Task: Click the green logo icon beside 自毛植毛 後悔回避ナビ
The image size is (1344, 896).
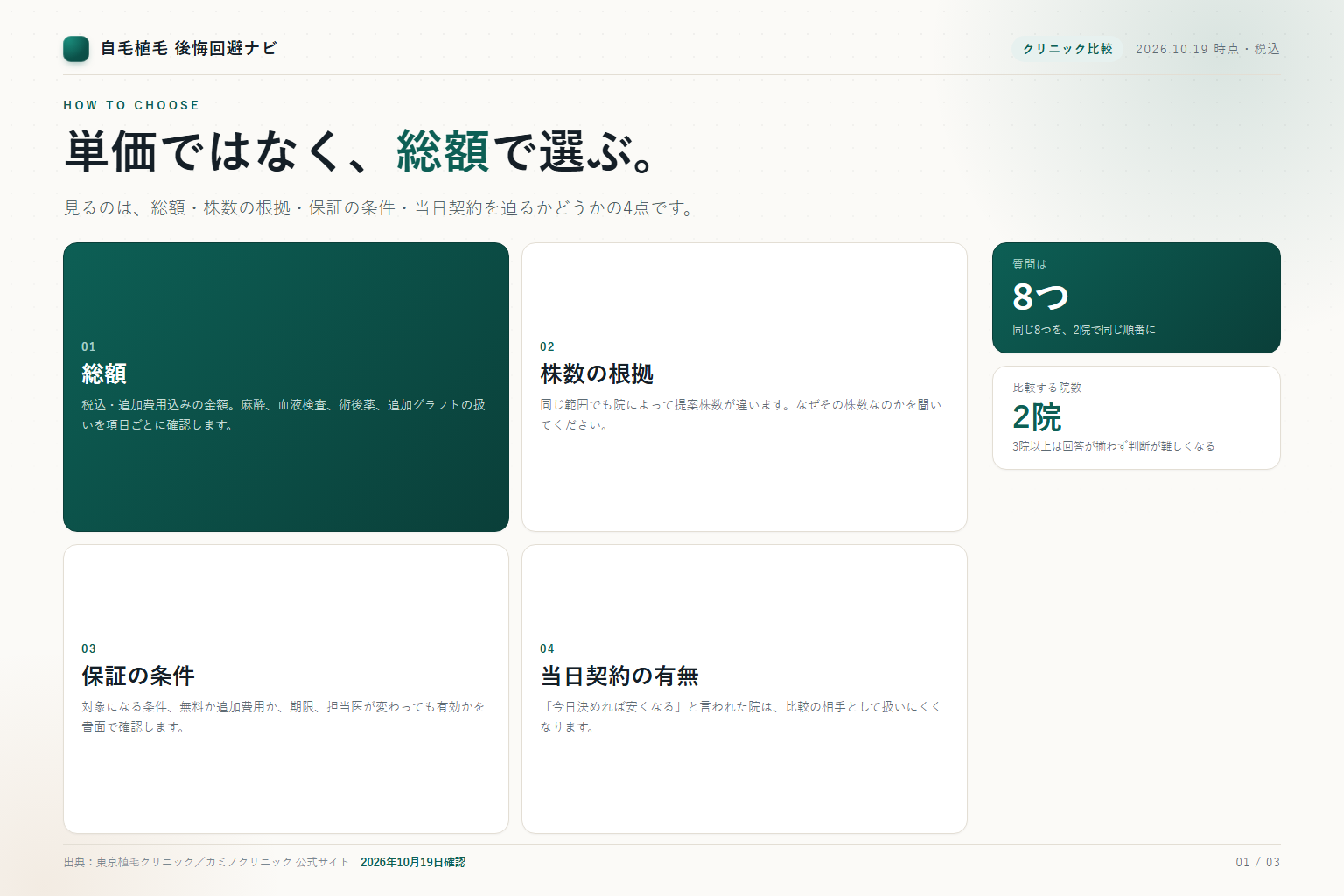Action: click(76, 49)
